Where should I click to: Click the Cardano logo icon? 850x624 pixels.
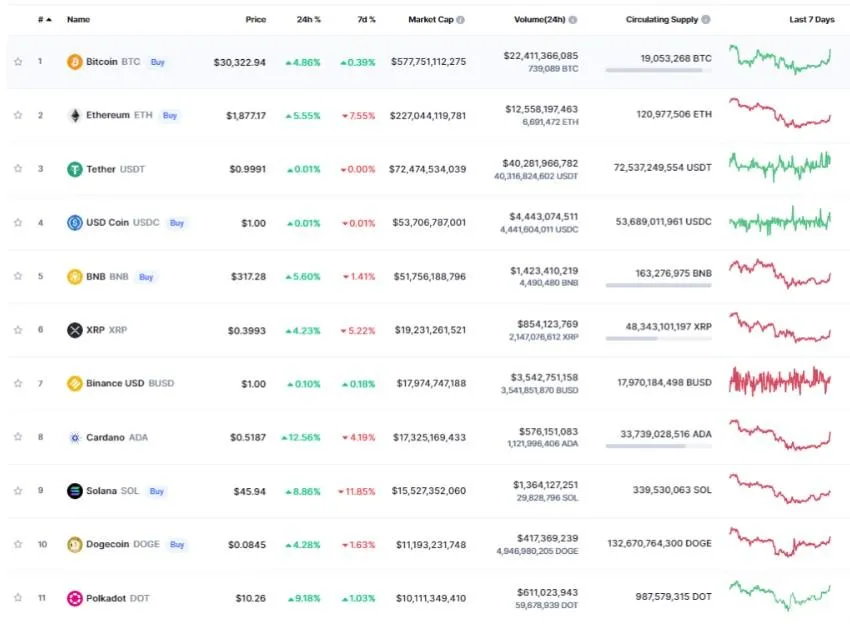(x=74, y=437)
